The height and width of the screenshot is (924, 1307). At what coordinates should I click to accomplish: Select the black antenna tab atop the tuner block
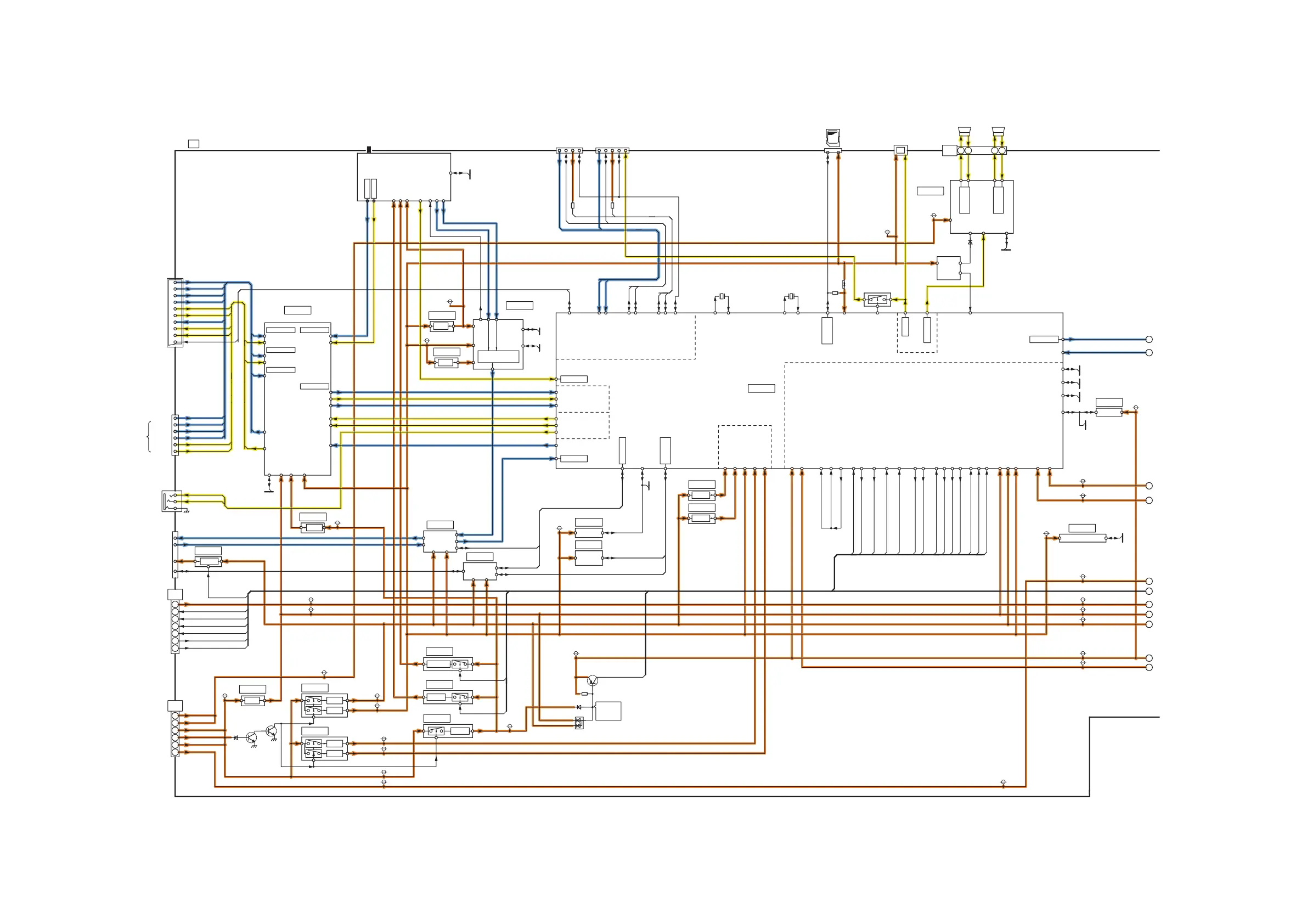click(x=369, y=150)
